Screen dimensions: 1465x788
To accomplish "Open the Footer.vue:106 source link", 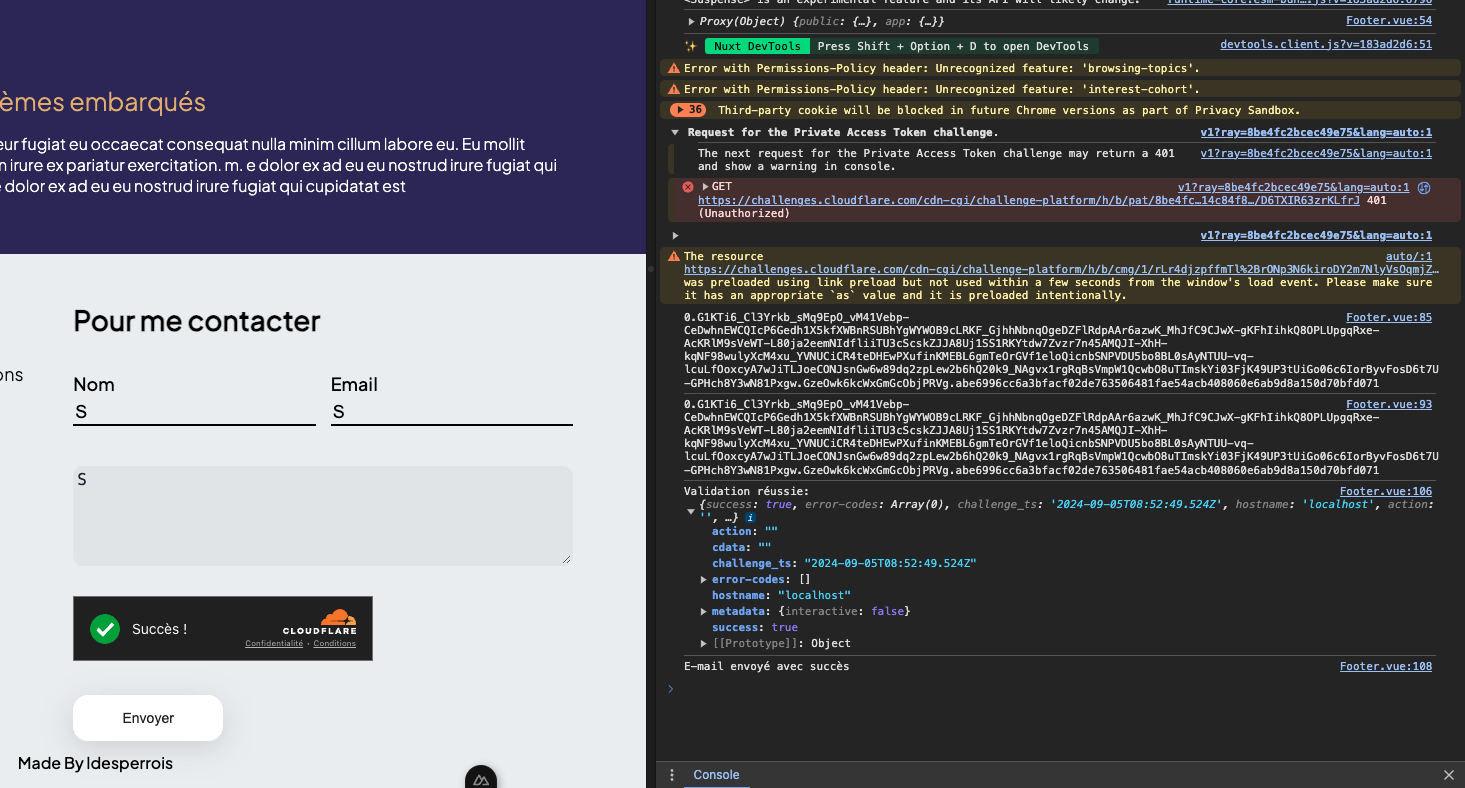I will pos(1386,491).
